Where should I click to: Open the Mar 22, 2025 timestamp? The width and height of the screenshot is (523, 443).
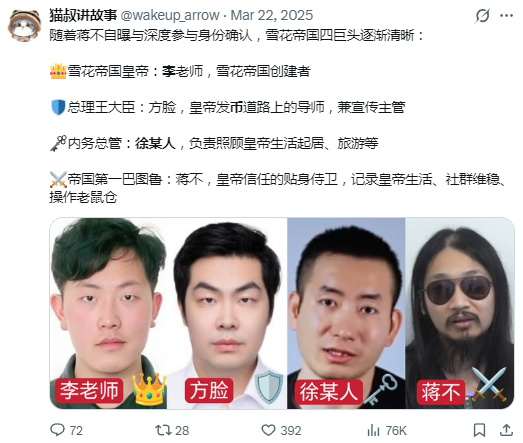(272, 15)
